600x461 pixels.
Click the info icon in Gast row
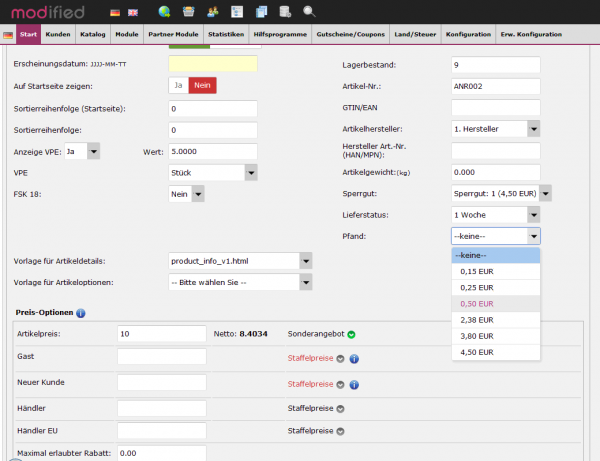[x=354, y=358]
